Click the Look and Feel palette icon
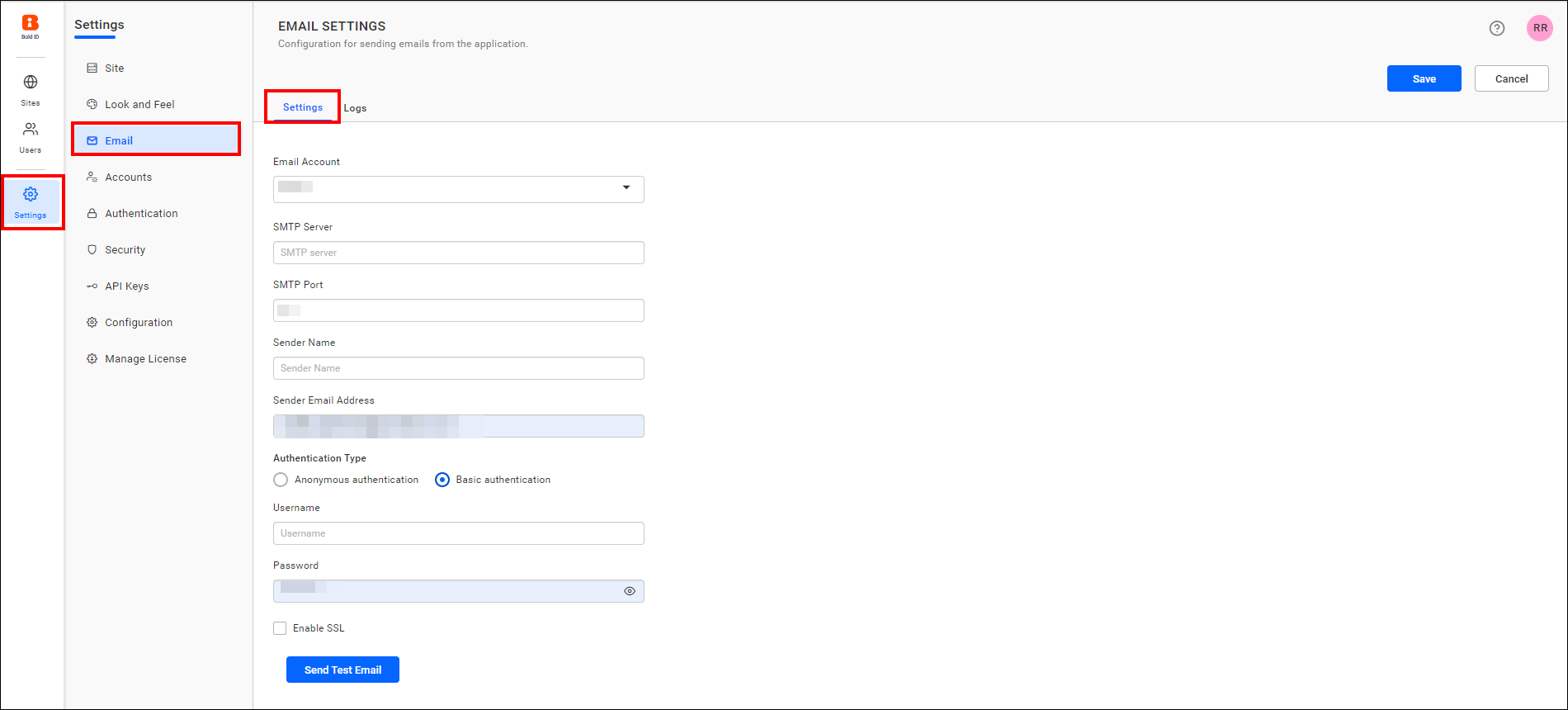 click(x=92, y=105)
